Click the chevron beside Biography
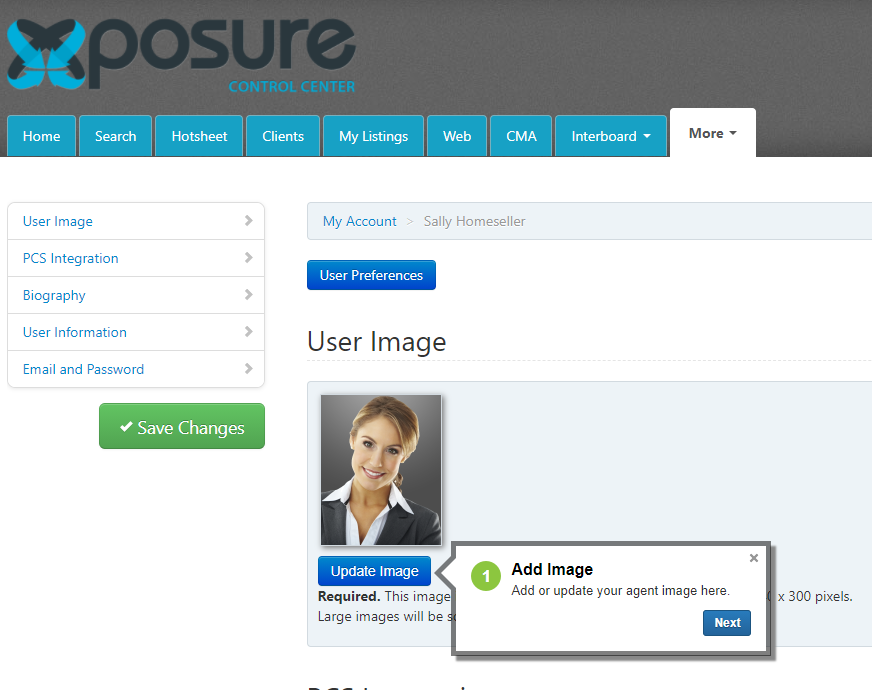The width and height of the screenshot is (872, 690). tap(249, 295)
